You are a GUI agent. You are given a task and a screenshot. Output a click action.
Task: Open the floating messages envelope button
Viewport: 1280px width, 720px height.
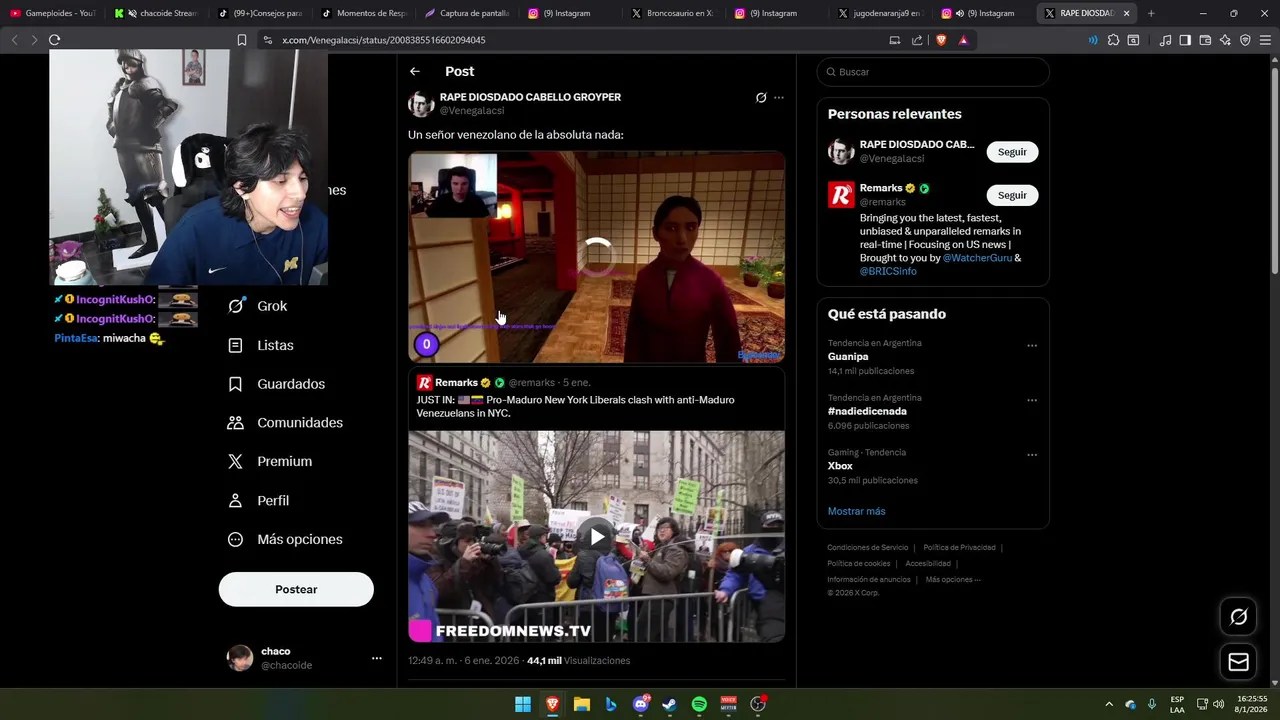(1238, 662)
